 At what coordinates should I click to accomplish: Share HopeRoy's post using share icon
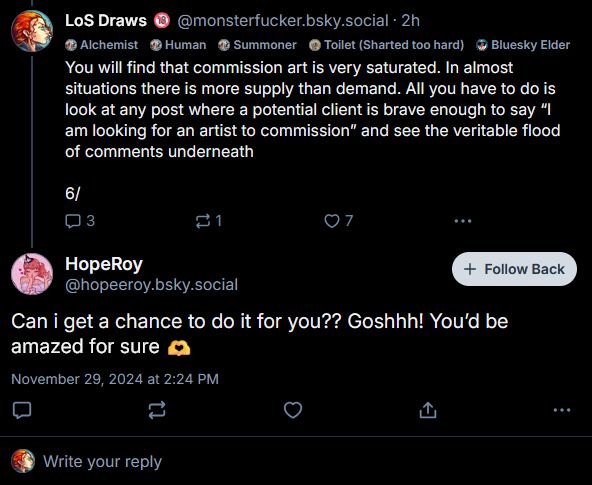coord(428,410)
